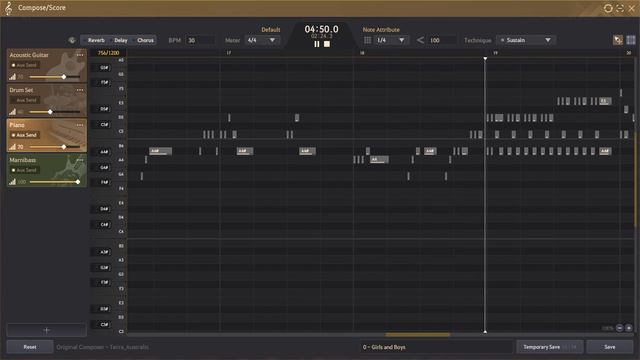Click the velocity 100 input field
The height and width of the screenshot is (360, 640).
442,40
